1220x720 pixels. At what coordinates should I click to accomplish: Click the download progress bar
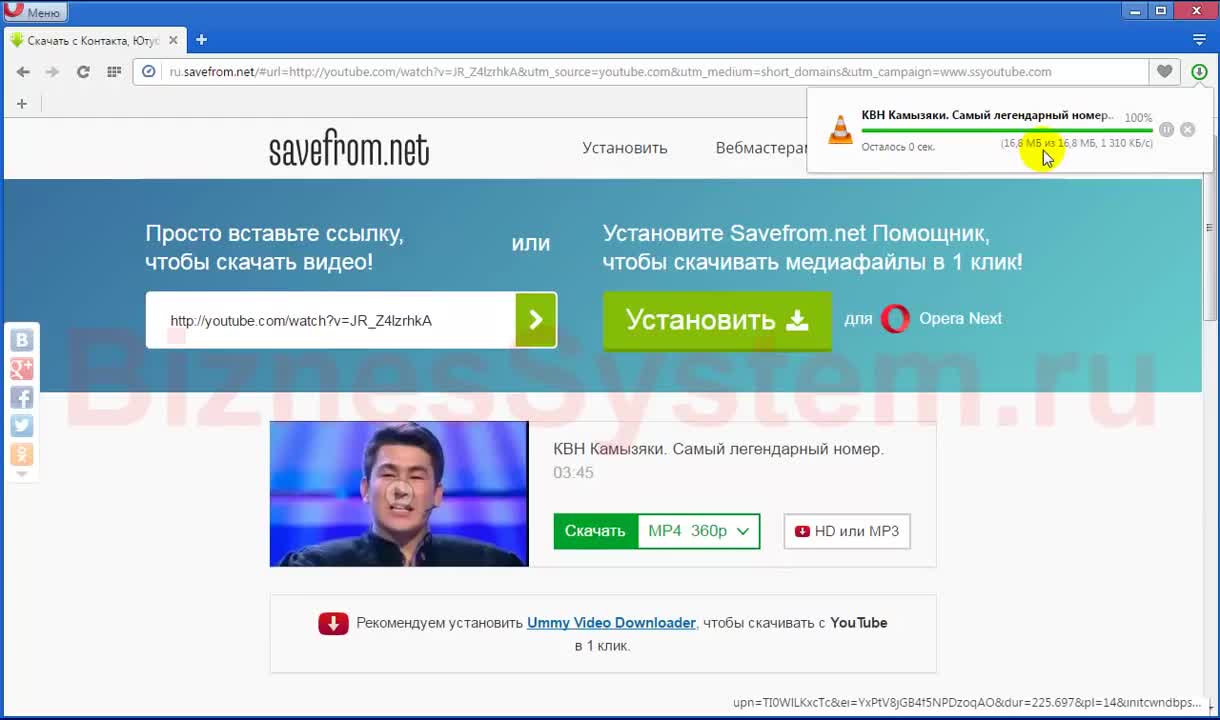coord(1007,130)
